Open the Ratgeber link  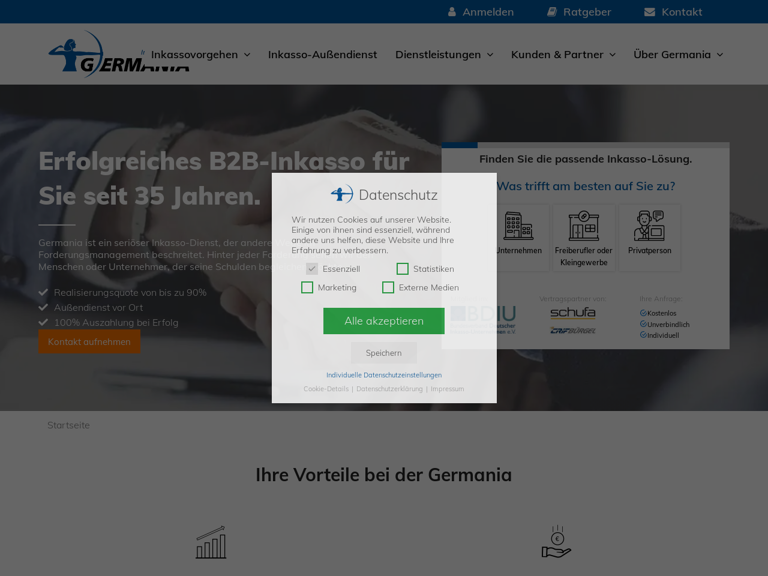coord(587,12)
